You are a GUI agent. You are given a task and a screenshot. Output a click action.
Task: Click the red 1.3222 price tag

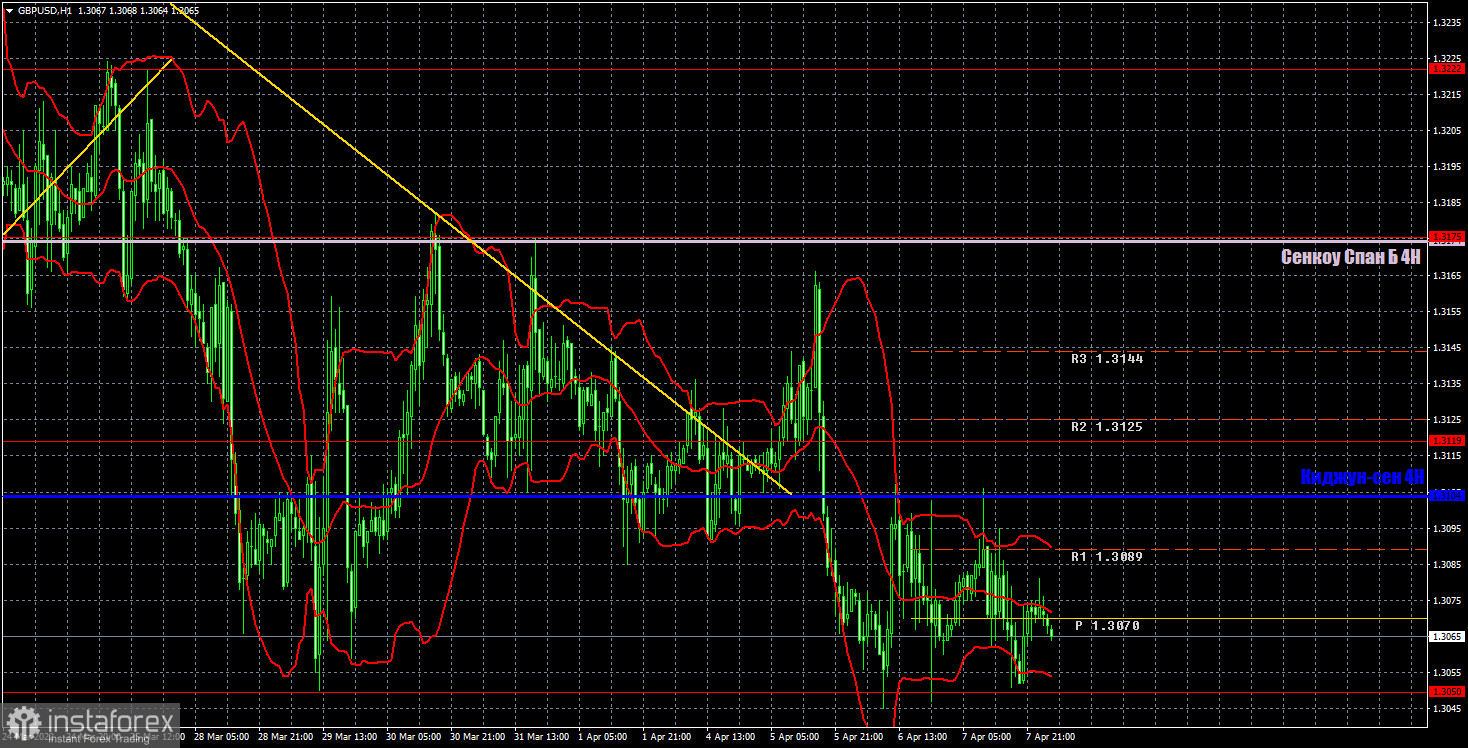click(1447, 69)
